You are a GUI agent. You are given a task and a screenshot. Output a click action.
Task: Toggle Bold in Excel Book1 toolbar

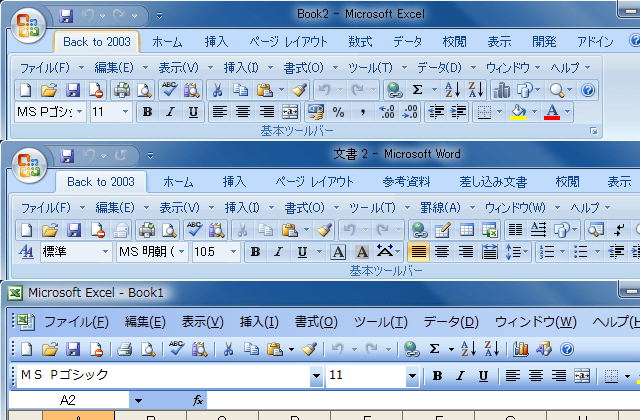[x=437, y=376]
